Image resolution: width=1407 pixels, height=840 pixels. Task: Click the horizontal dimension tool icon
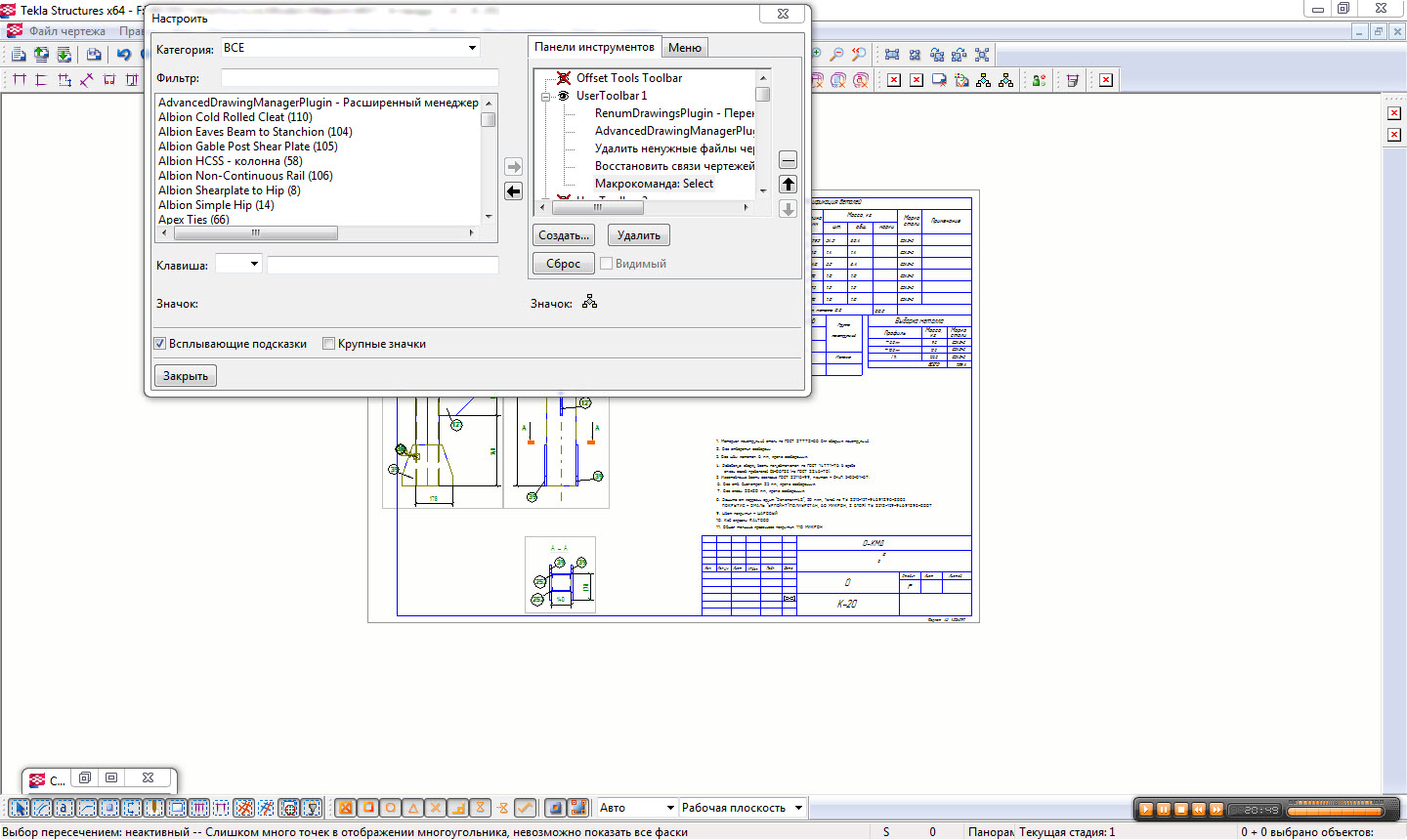(19, 80)
